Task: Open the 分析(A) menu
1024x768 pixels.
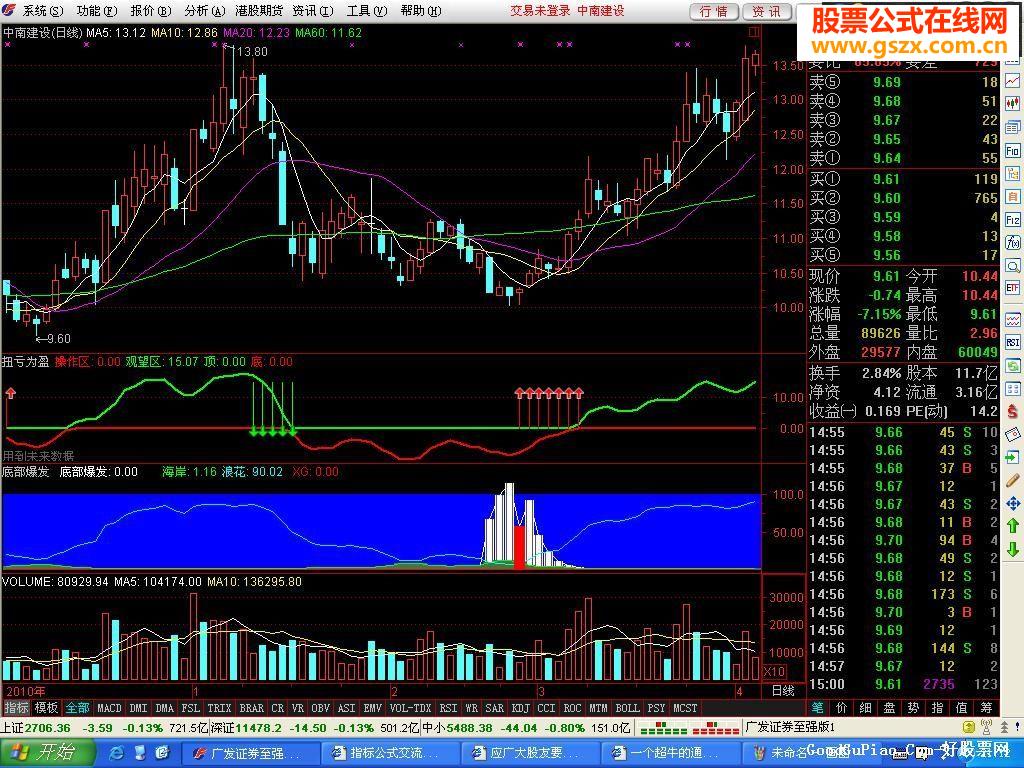Action: (x=204, y=11)
